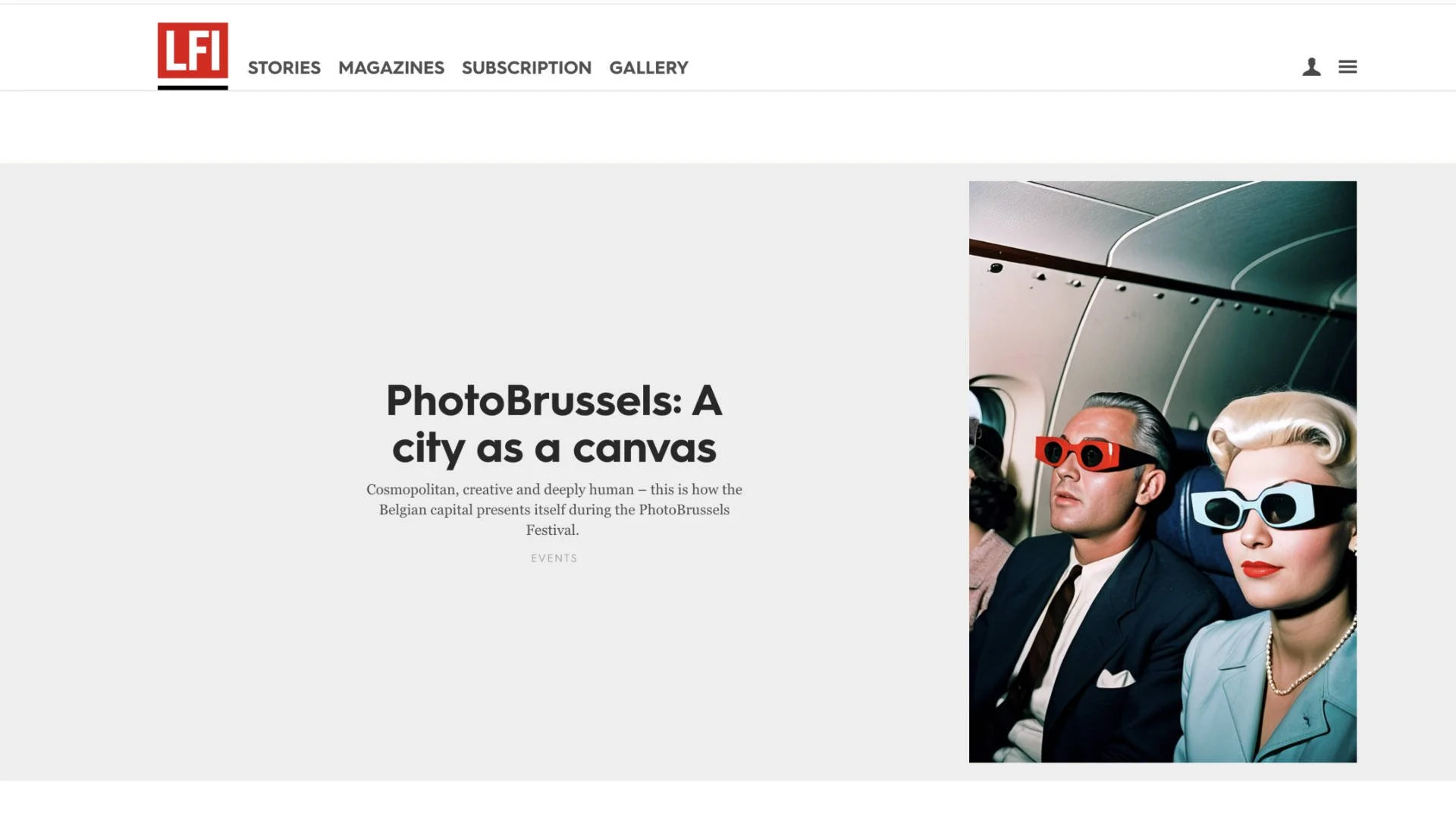Screen dimensions: 1456x839
Task: Open the airplane passengers article photo
Action: [x=1163, y=471]
